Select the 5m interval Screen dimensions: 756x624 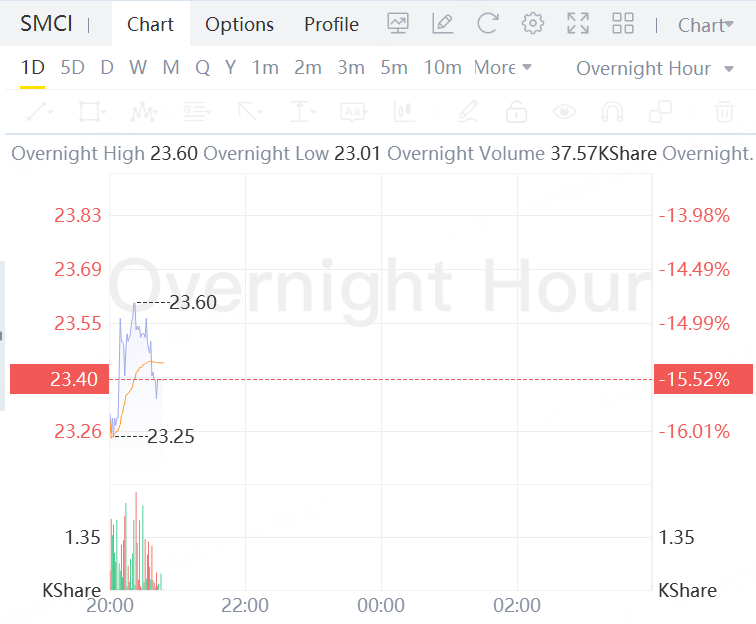[x=394, y=68]
